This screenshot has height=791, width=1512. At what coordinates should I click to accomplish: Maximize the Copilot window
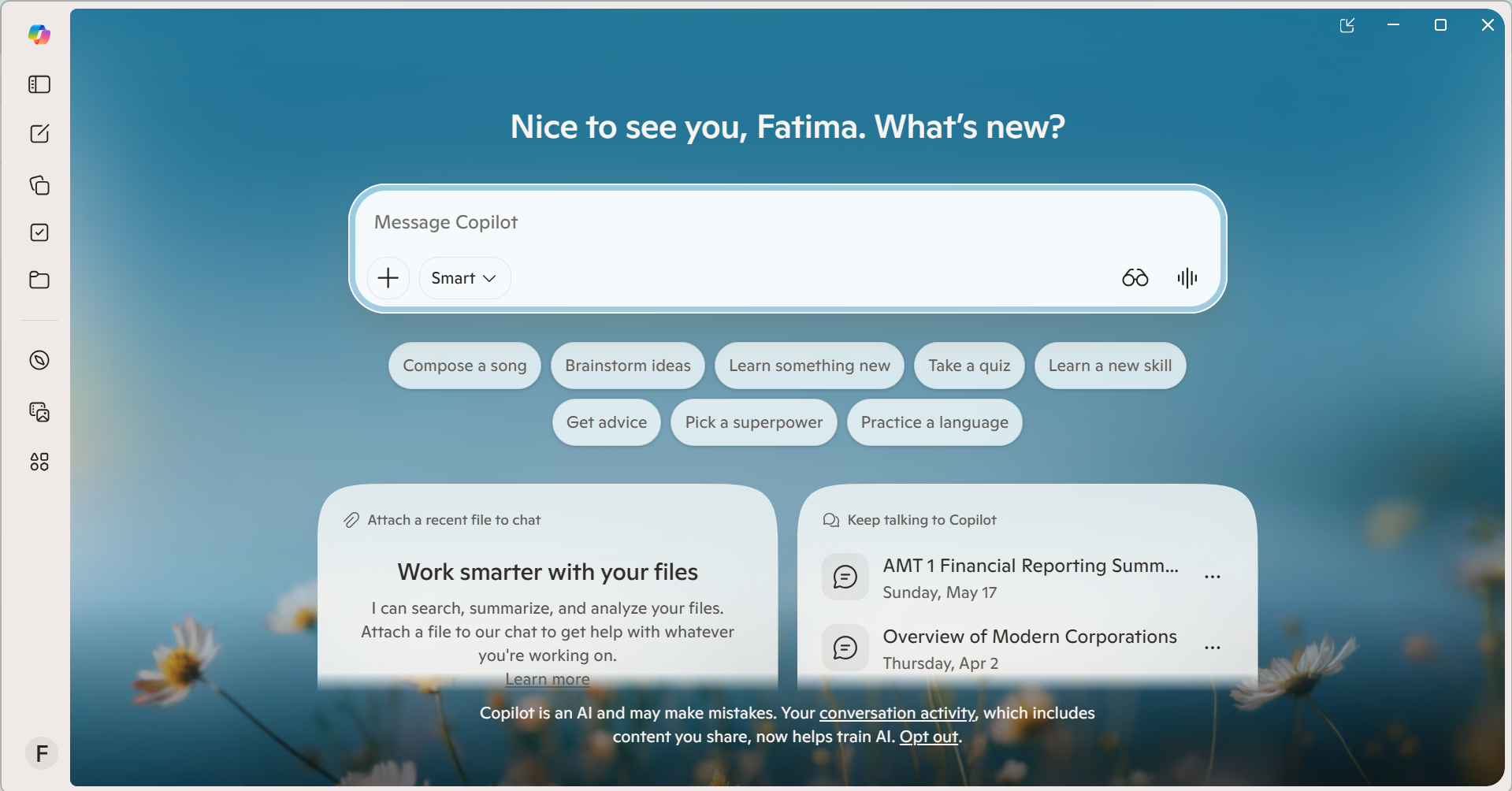1440,25
